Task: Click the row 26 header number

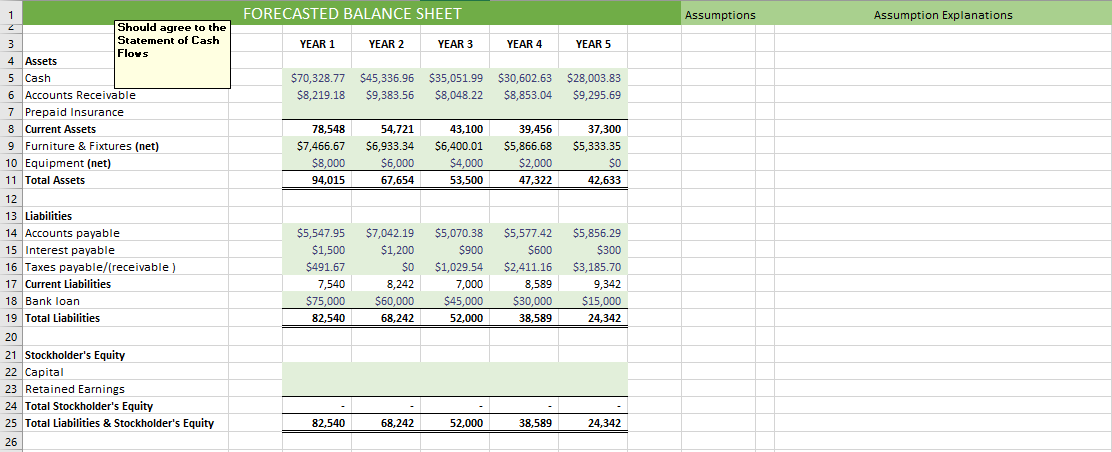Action: pyautogui.click(x=11, y=442)
